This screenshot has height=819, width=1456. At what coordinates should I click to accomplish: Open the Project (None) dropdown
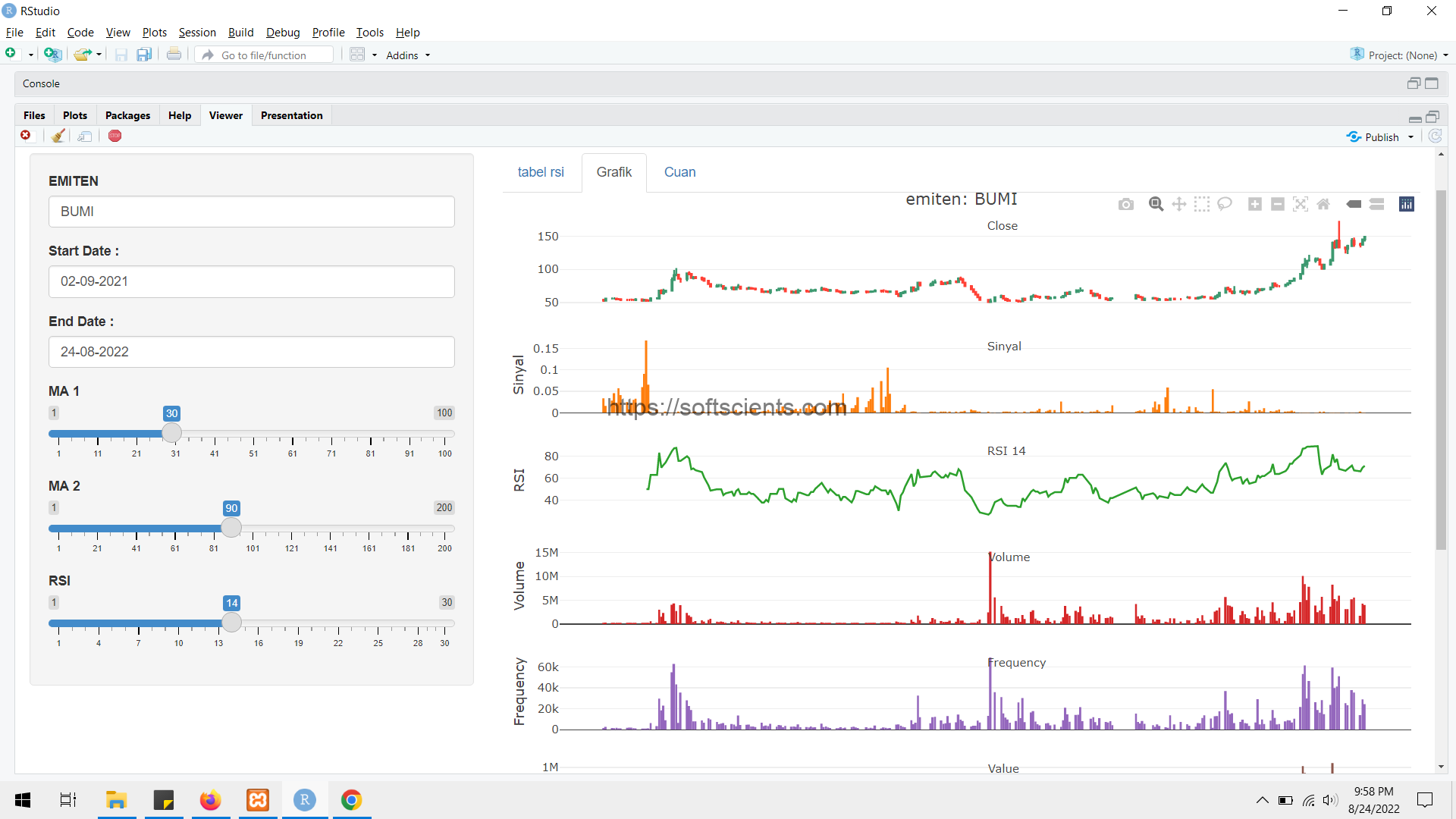[1400, 55]
